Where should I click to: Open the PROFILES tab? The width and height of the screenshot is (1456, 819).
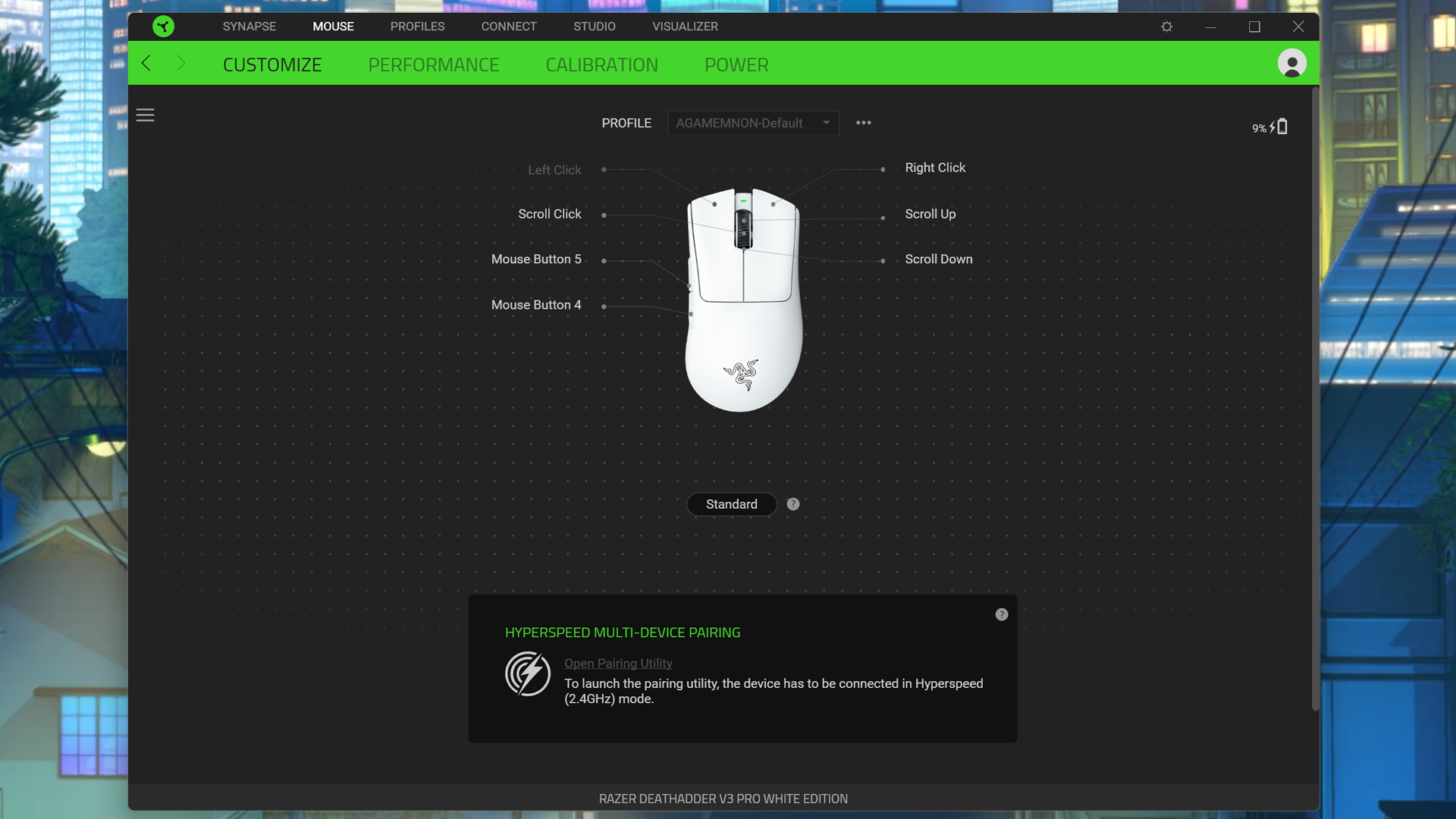tap(417, 27)
